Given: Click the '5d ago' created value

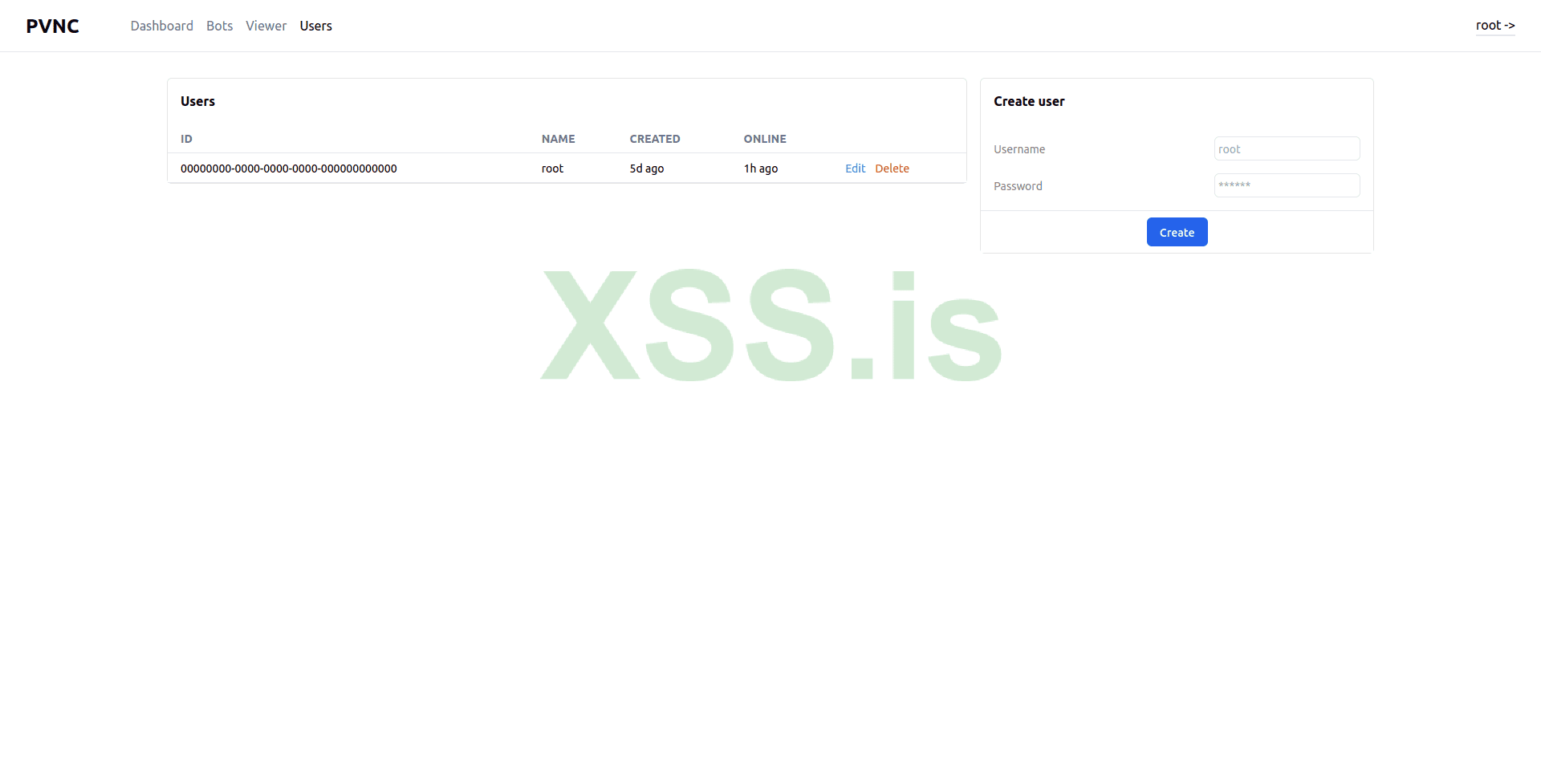Looking at the screenshot, I should 647,169.
